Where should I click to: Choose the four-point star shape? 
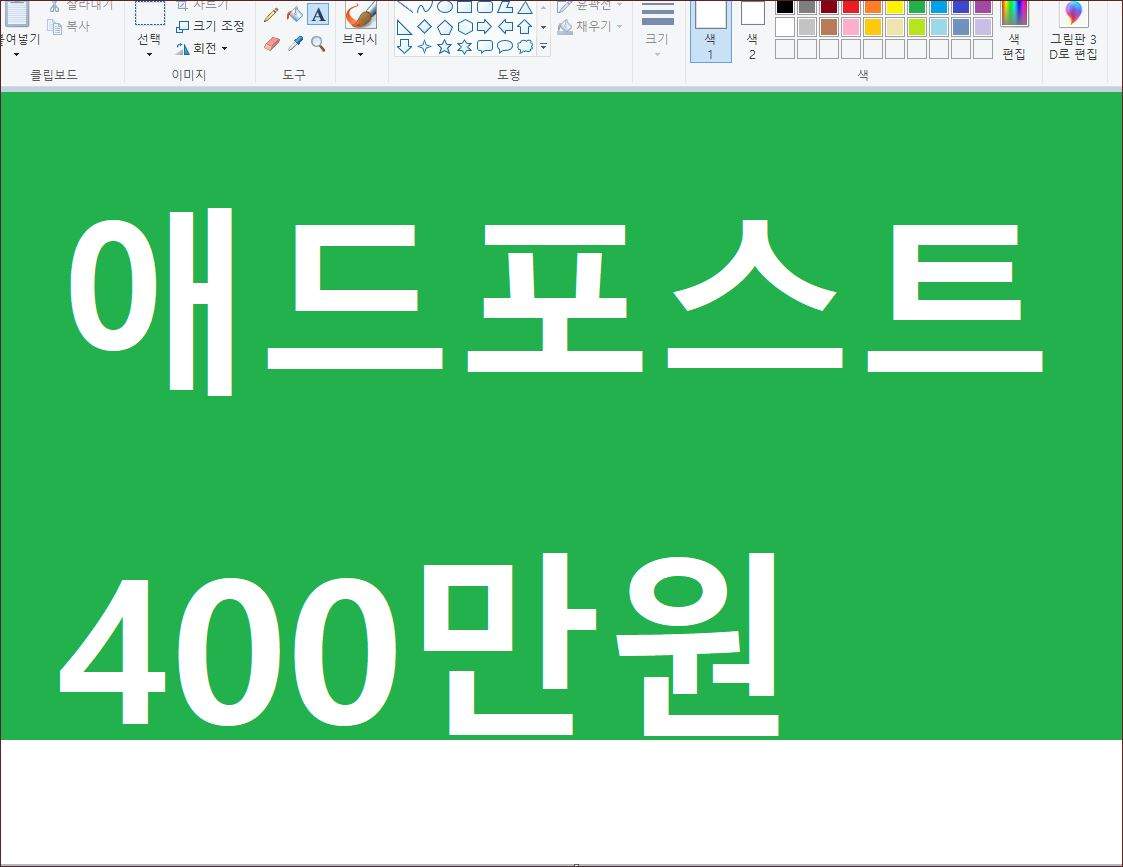click(x=425, y=47)
